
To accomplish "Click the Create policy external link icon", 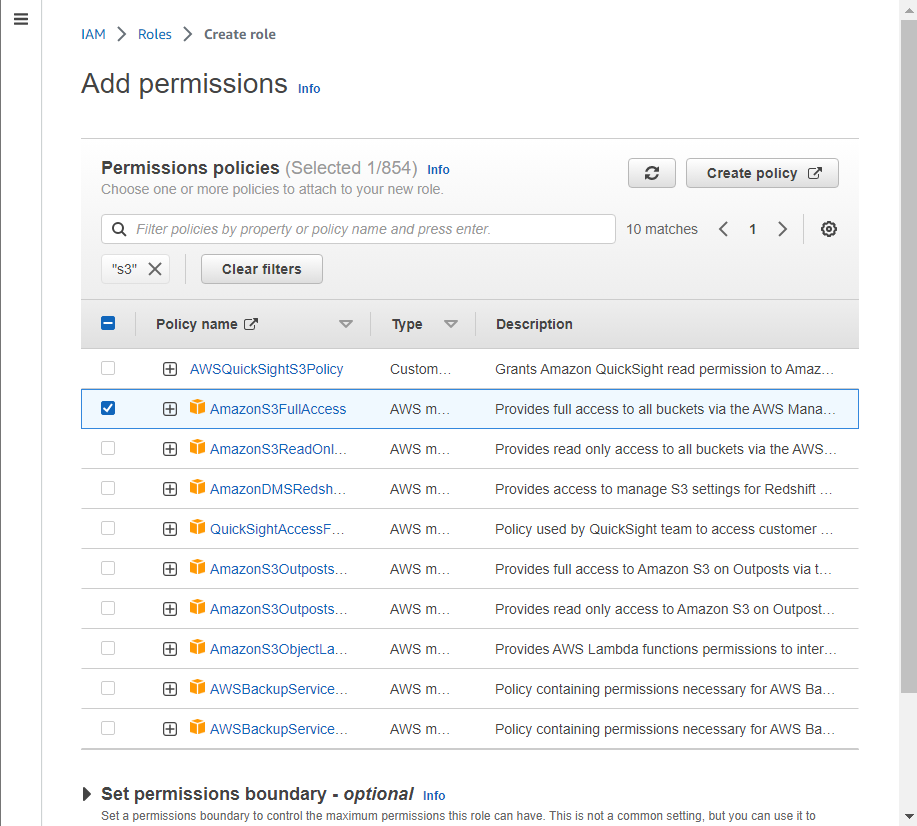I will tap(816, 172).
